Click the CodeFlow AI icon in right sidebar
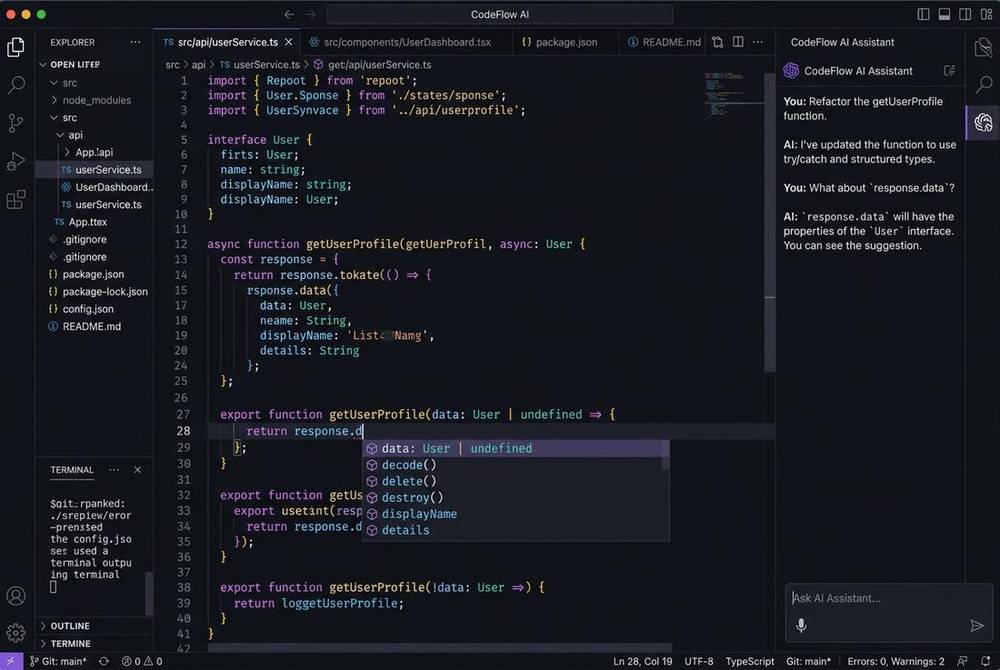Screen dimensions: 1000x670 tap(983, 122)
